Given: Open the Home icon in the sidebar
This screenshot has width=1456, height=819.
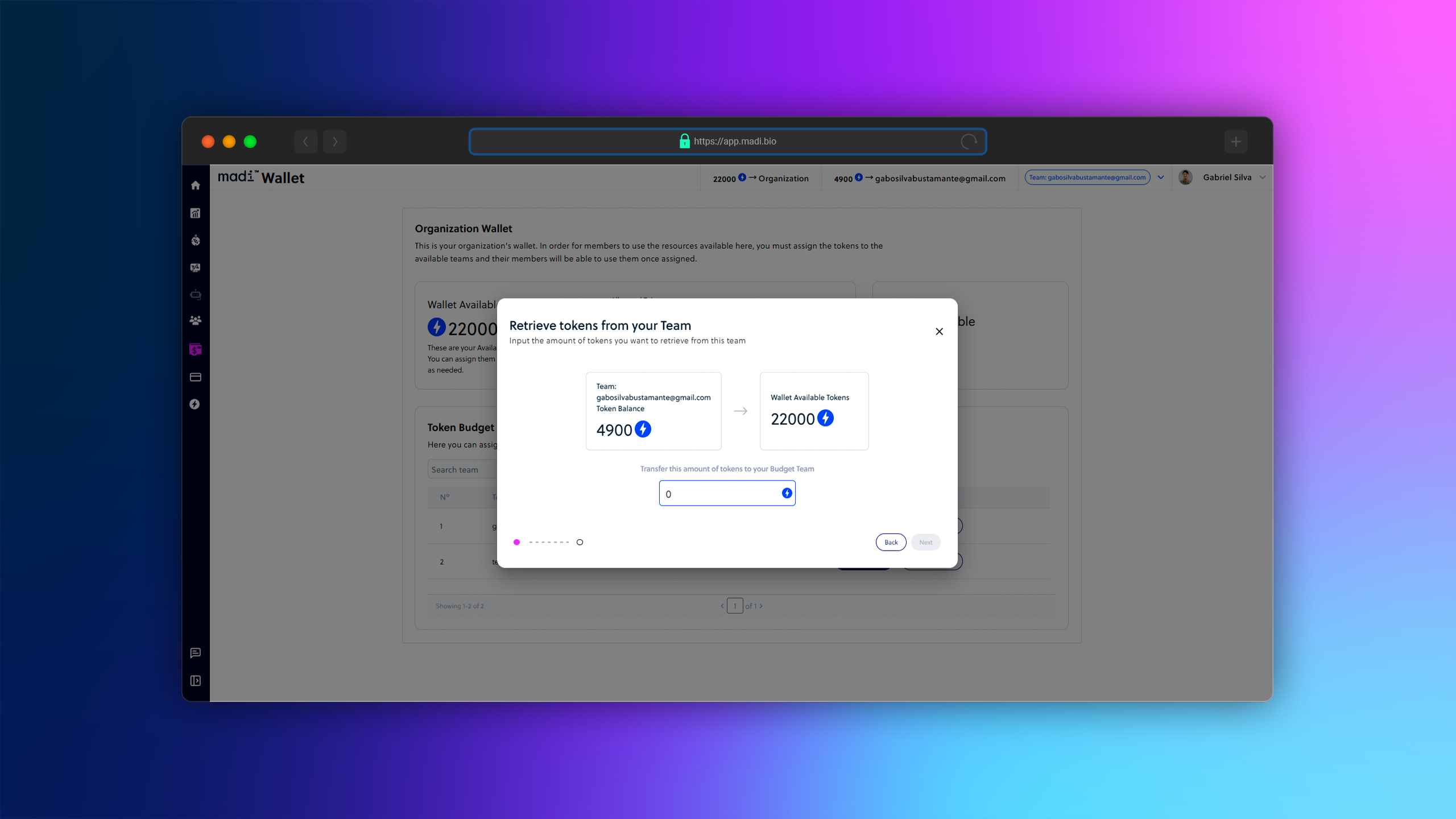Looking at the screenshot, I should point(195,185).
